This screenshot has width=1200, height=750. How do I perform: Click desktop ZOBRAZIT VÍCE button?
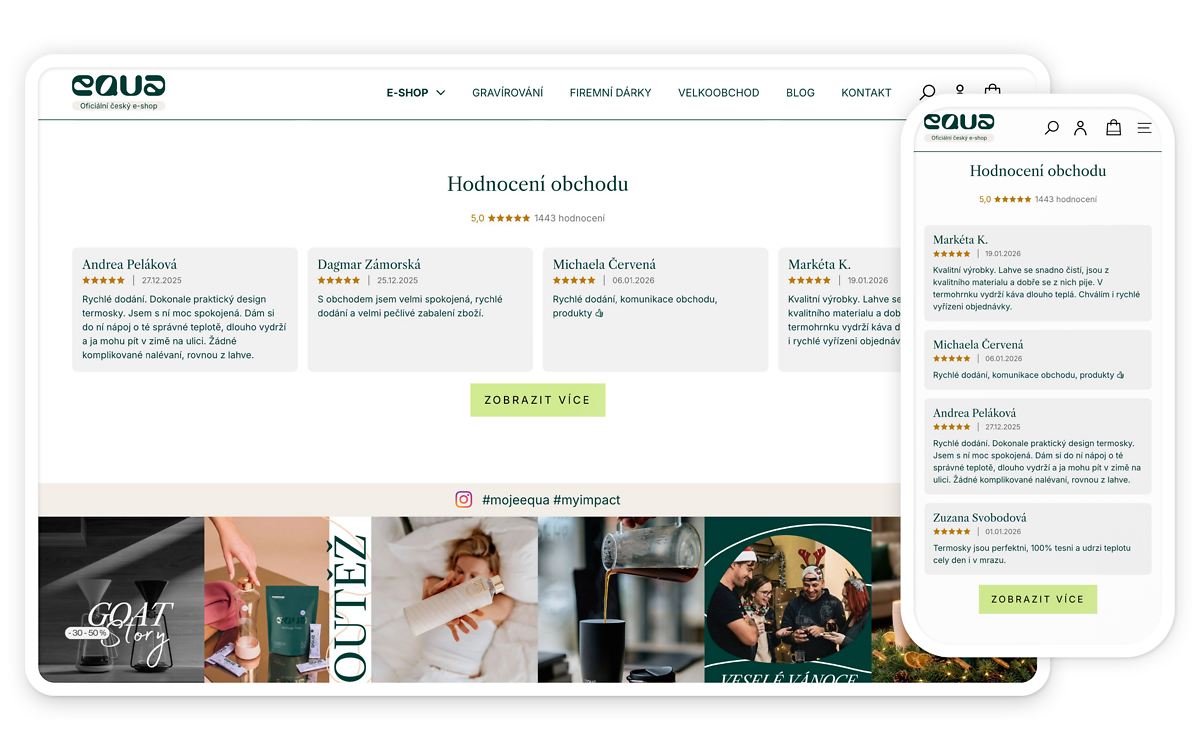(538, 400)
